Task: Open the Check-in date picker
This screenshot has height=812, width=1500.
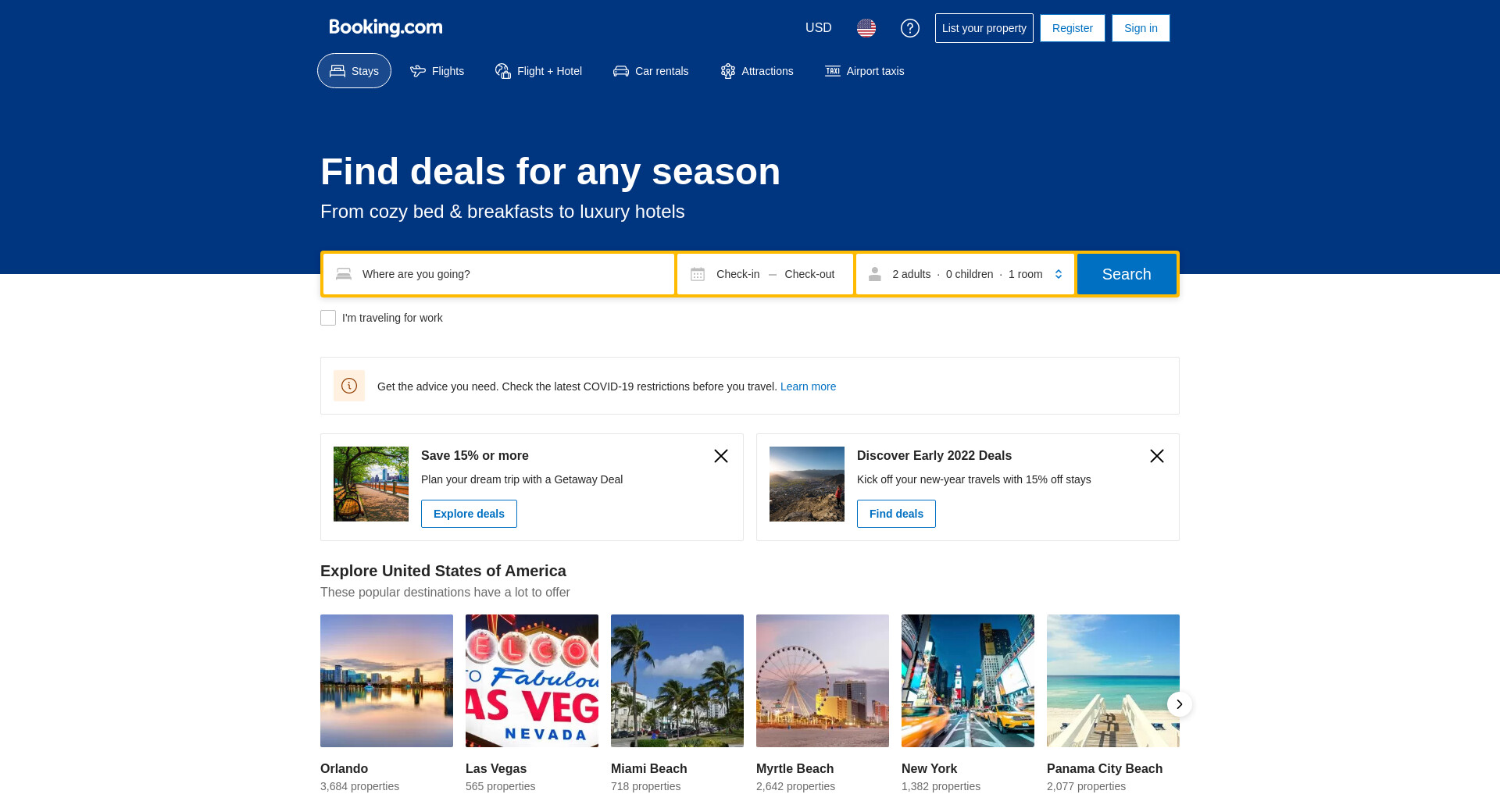Action: (737, 274)
